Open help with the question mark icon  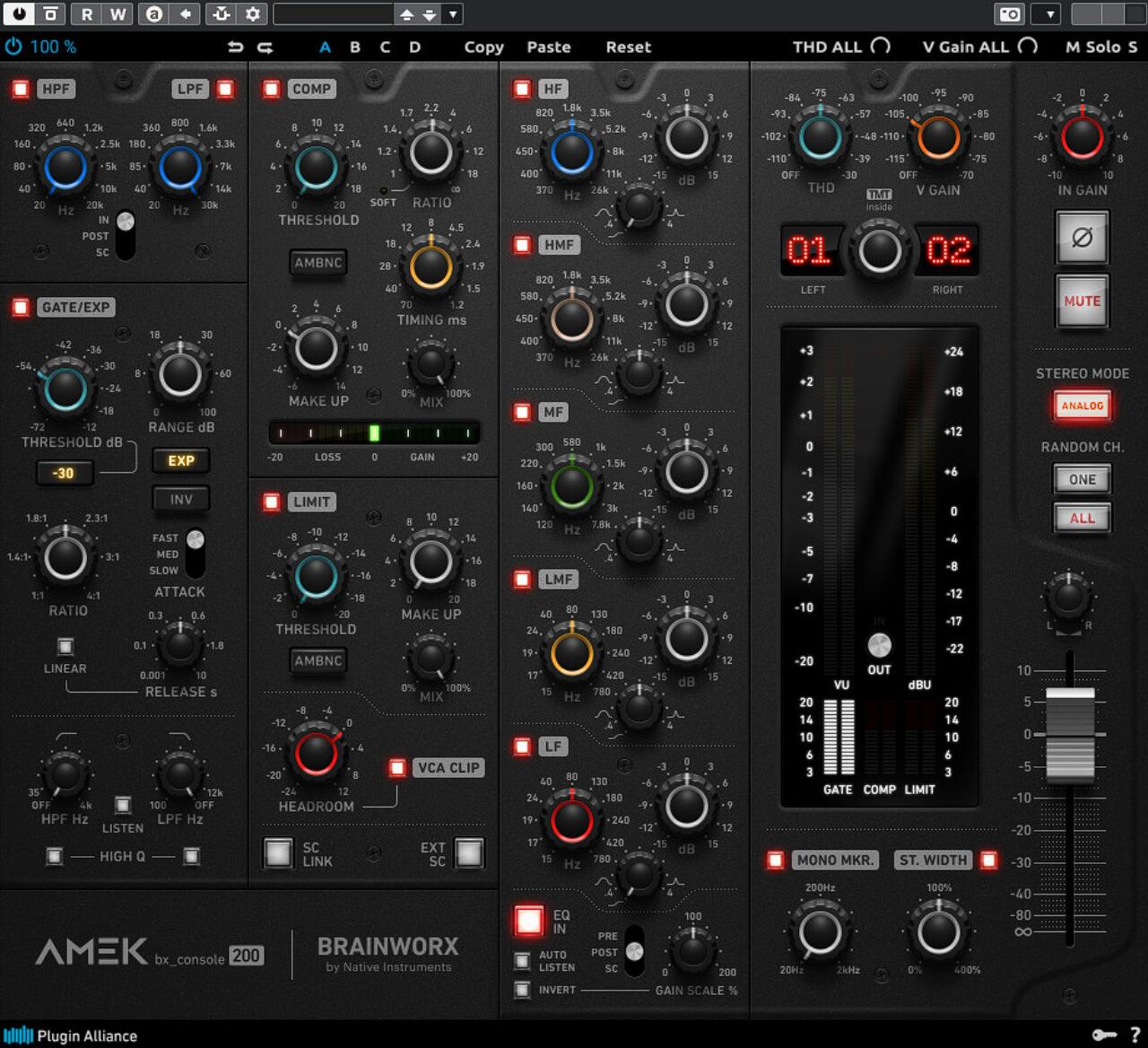(x=1135, y=1035)
